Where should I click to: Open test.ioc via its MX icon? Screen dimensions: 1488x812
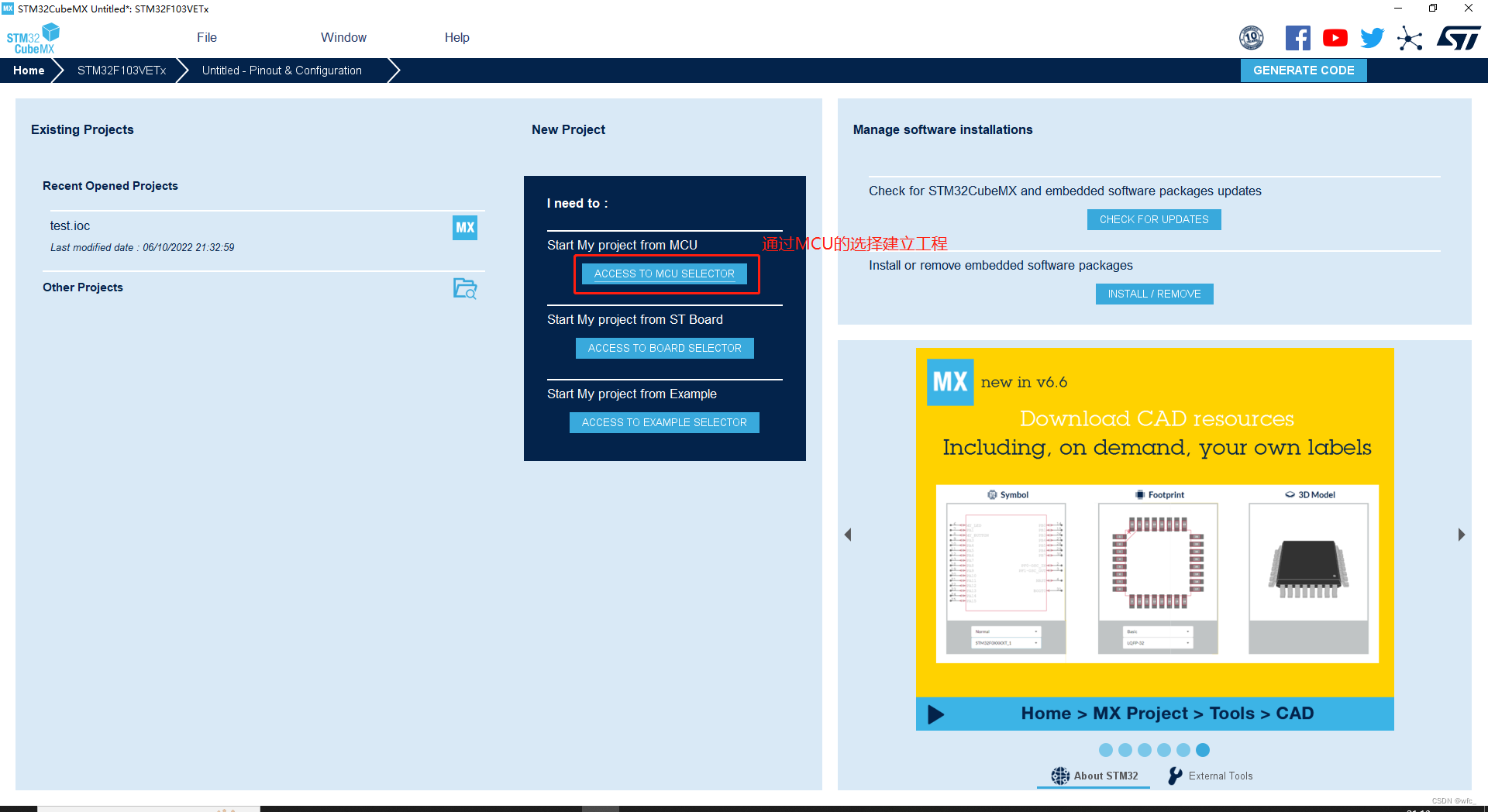pyautogui.click(x=465, y=228)
